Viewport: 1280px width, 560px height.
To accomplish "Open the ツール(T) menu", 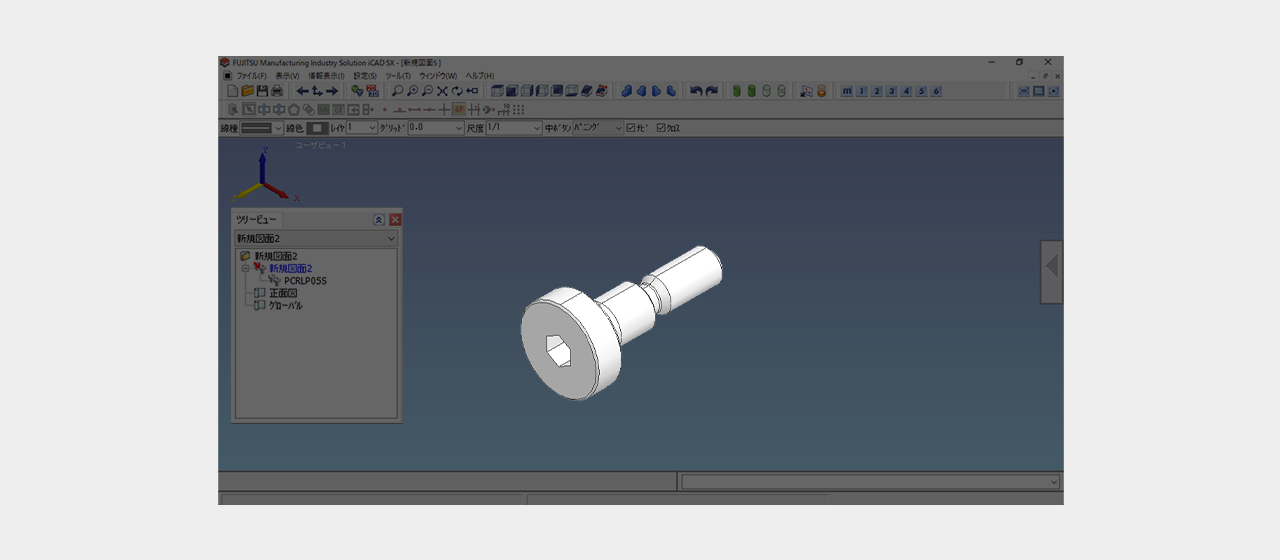I will point(397,76).
